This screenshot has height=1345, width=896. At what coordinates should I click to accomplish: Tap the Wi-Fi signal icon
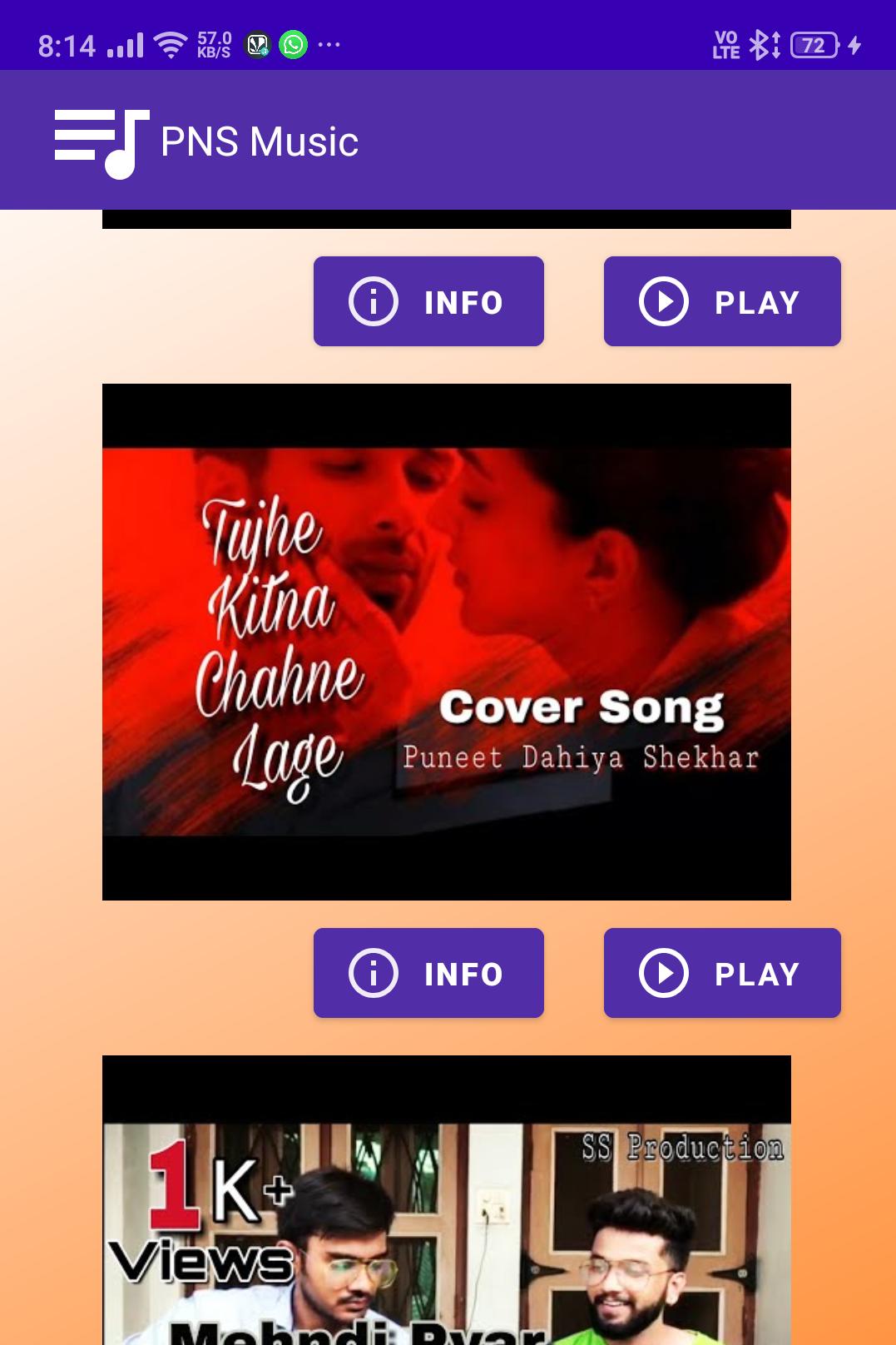pyautogui.click(x=171, y=45)
